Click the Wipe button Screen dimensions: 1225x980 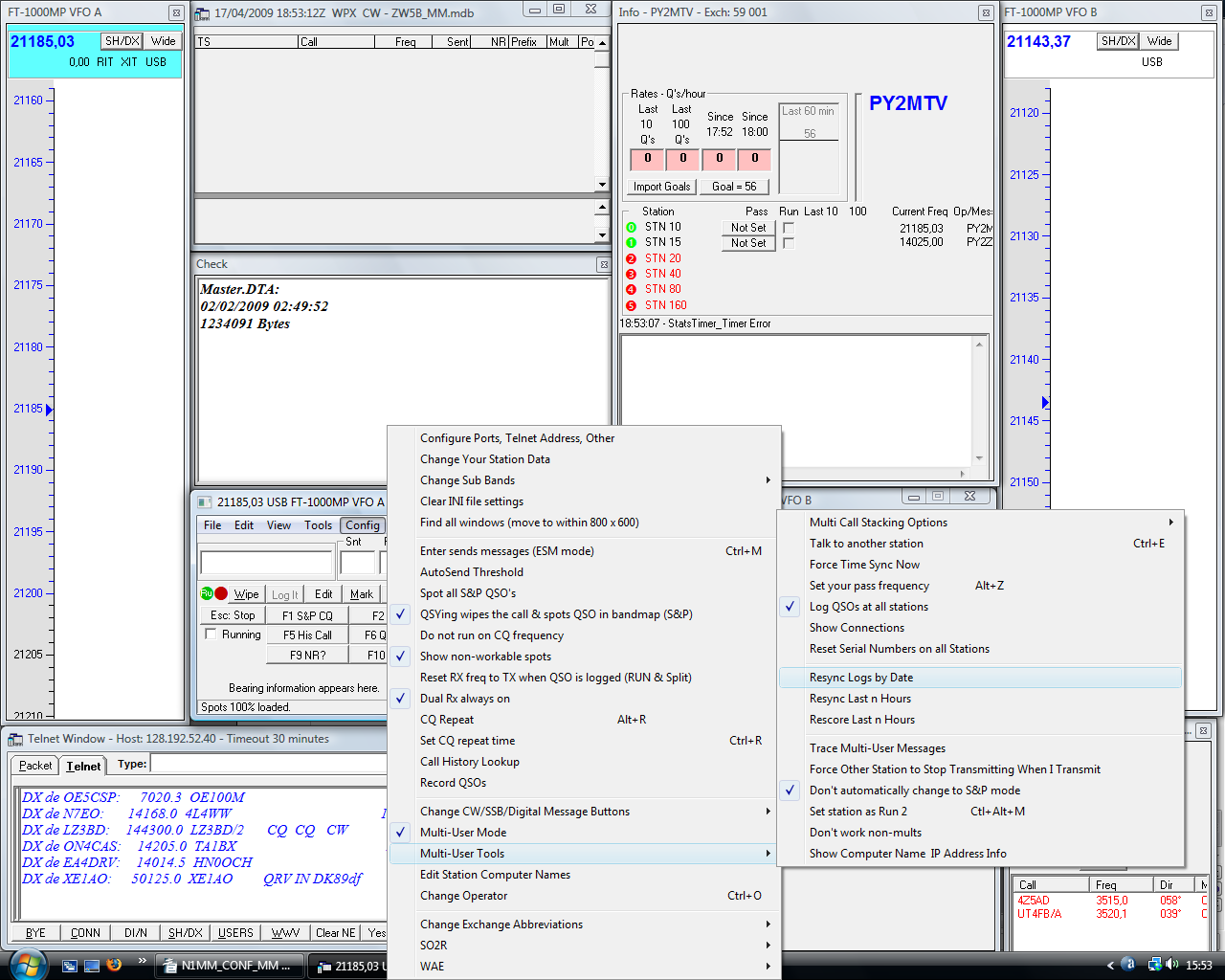coord(246,594)
